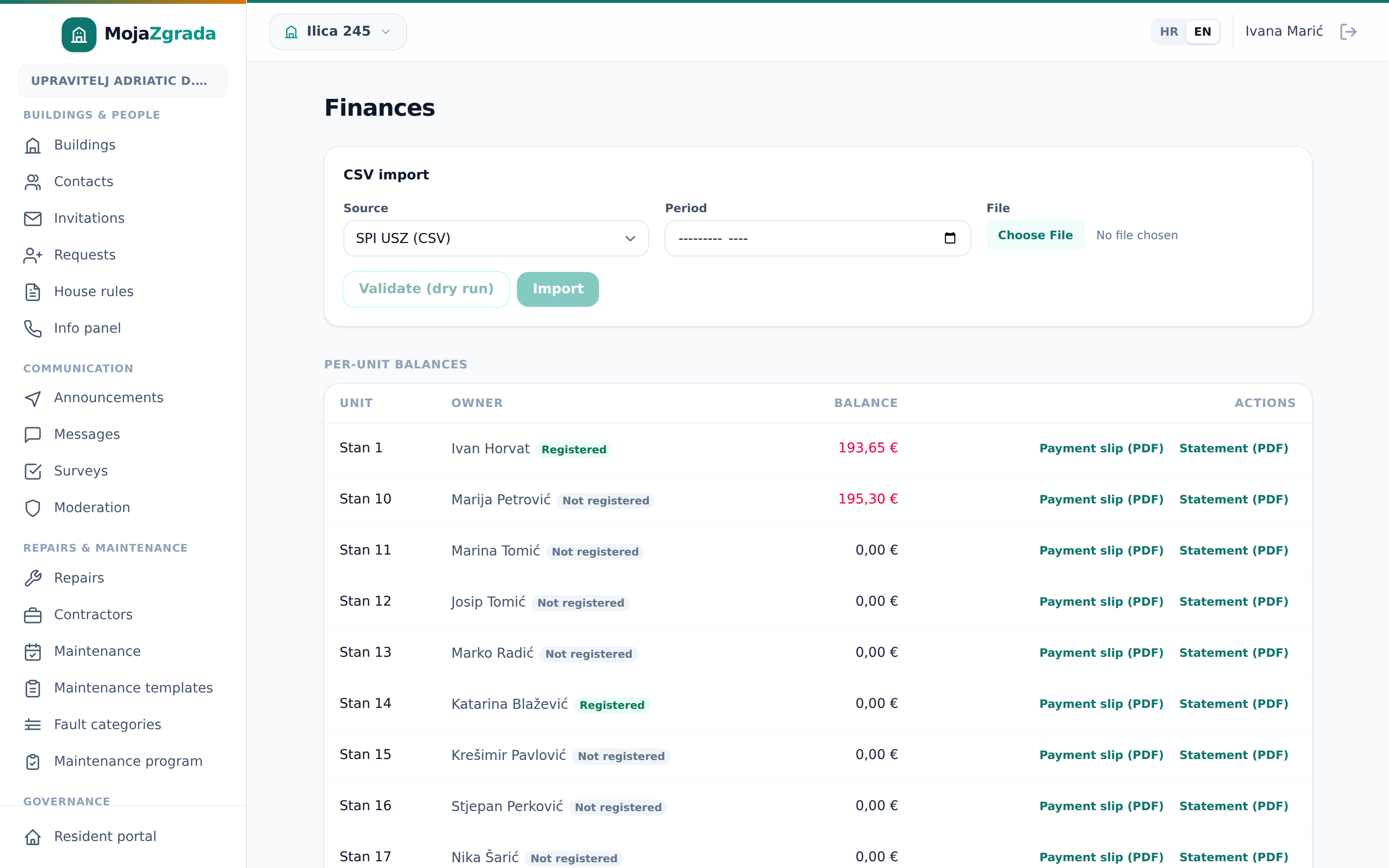1389x868 pixels.
Task: Click the Stan 13 unit cell
Action: [366, 653]
